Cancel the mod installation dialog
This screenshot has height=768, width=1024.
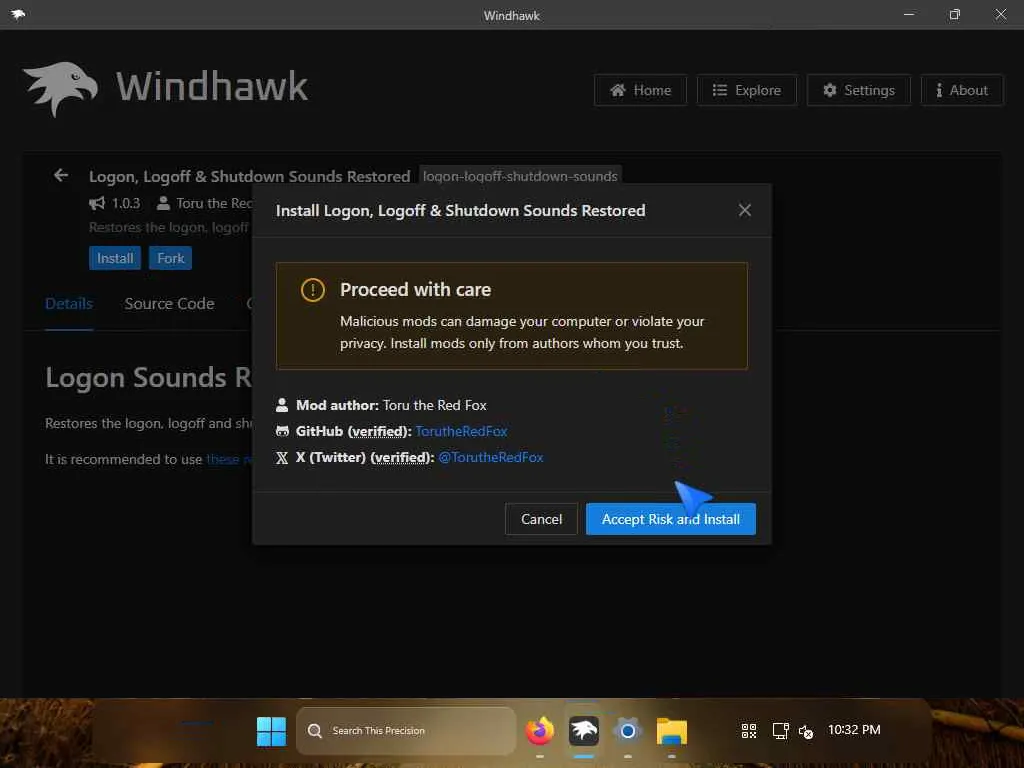coord(541,519)
